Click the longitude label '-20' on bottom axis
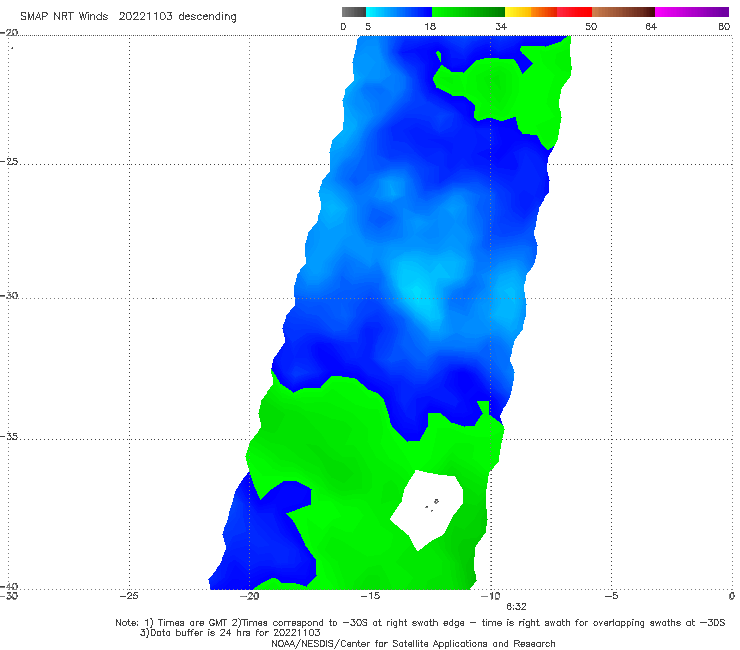The image size is (740, 650). coord(249,596)
